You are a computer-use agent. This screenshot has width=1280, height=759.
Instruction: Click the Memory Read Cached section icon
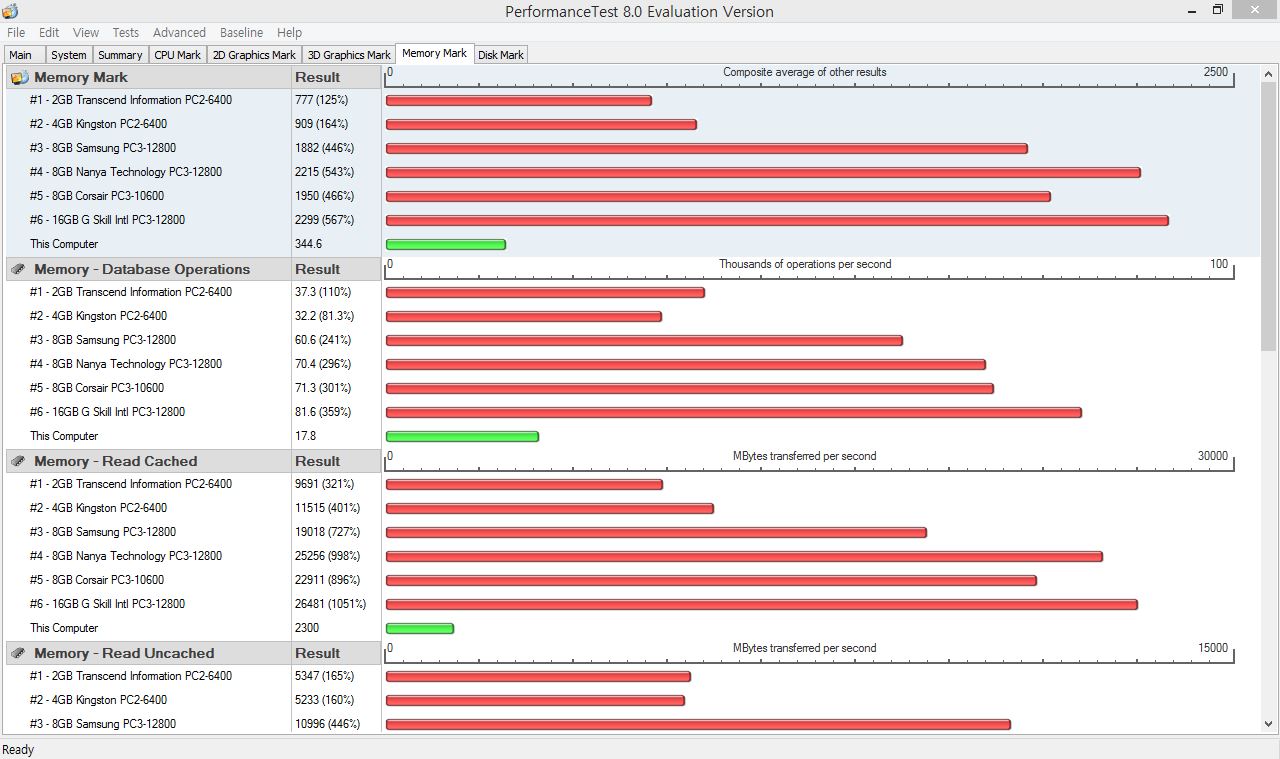pos(18,461)
